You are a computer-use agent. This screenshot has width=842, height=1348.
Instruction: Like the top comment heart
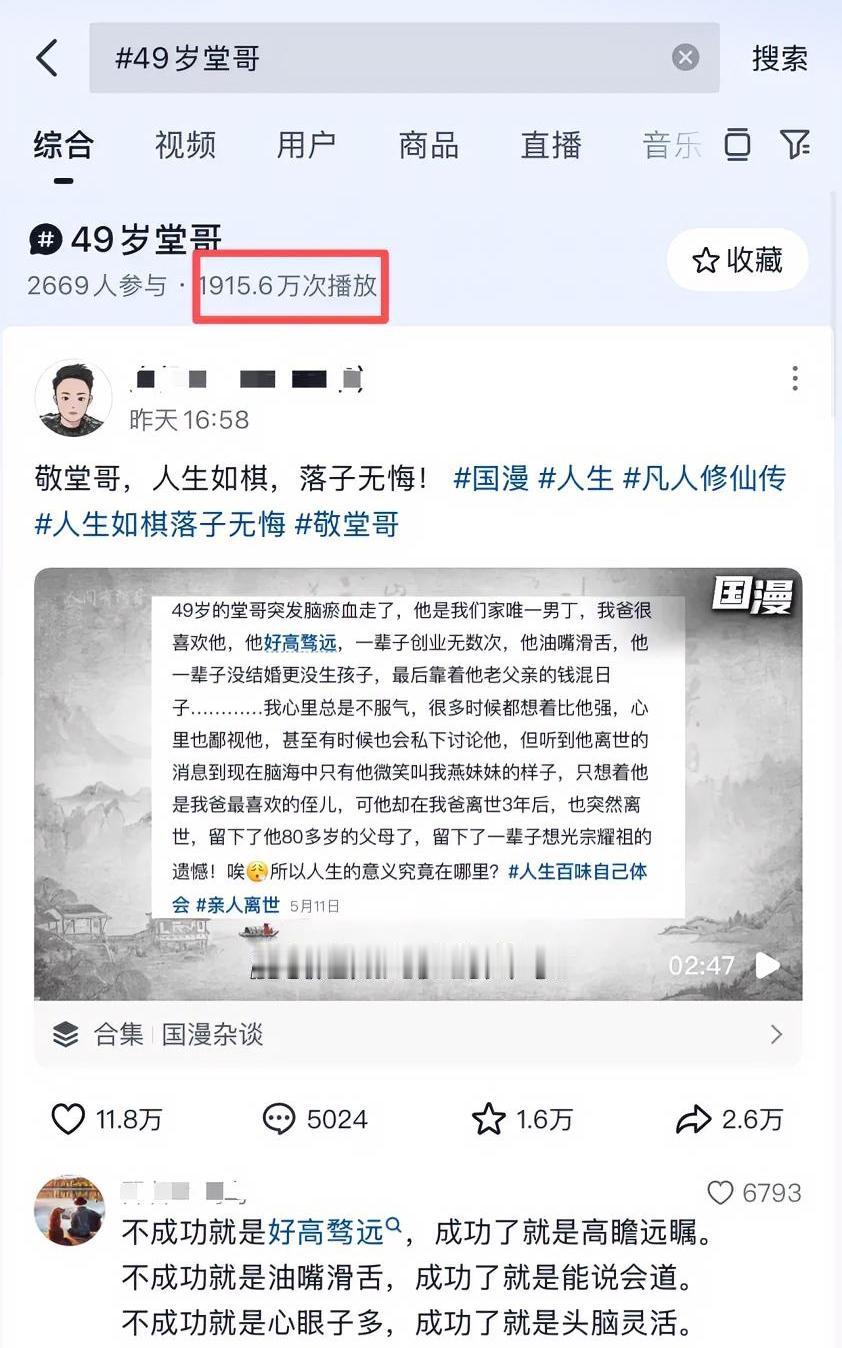pyautogui.click(x=720, y=1192)
